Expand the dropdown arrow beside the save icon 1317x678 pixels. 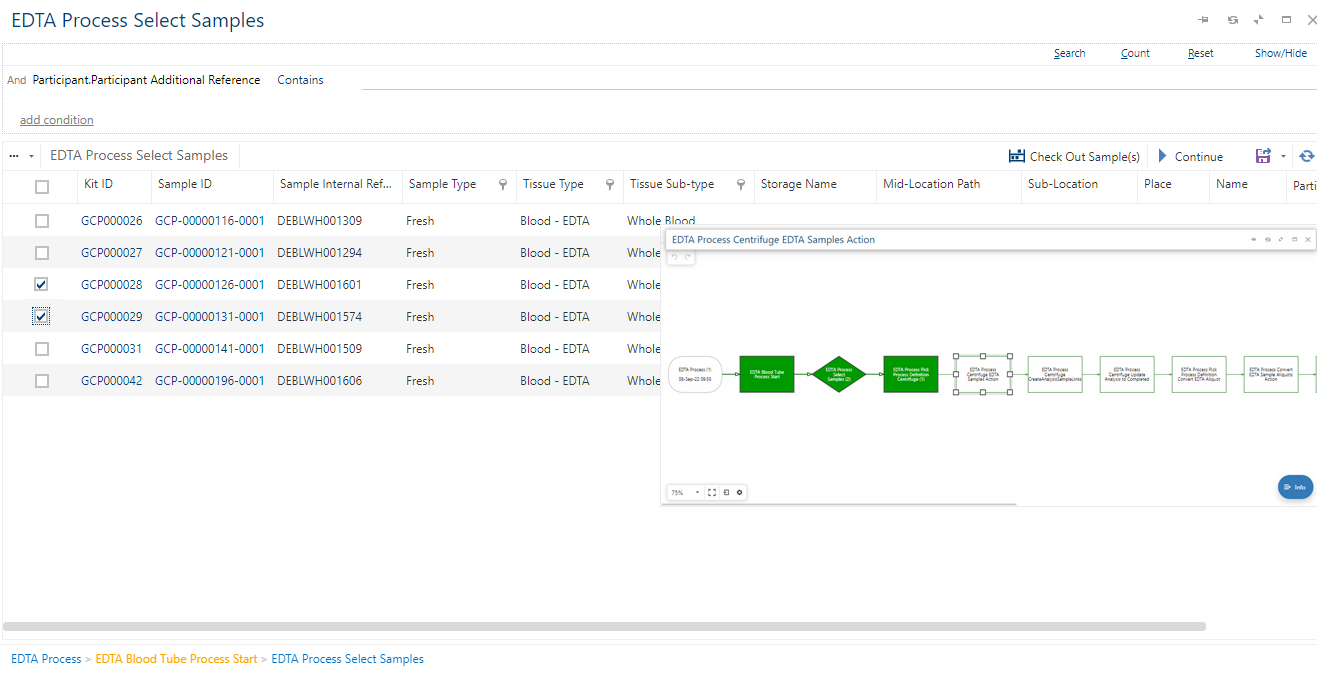click(1283, 156)
